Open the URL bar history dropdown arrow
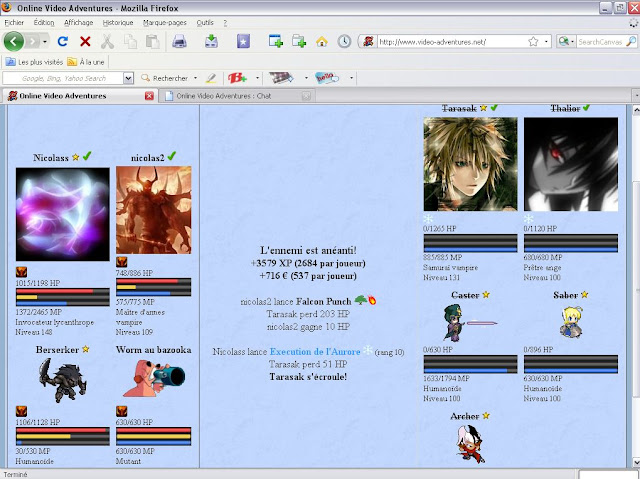 tap(546, 42)
